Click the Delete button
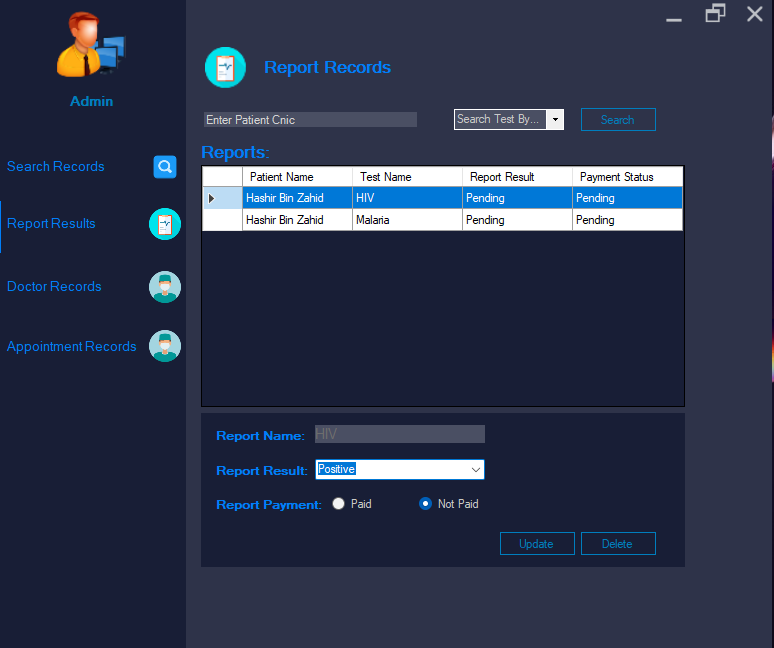This screenshot has height=648, width=774. tap(618, 543)
